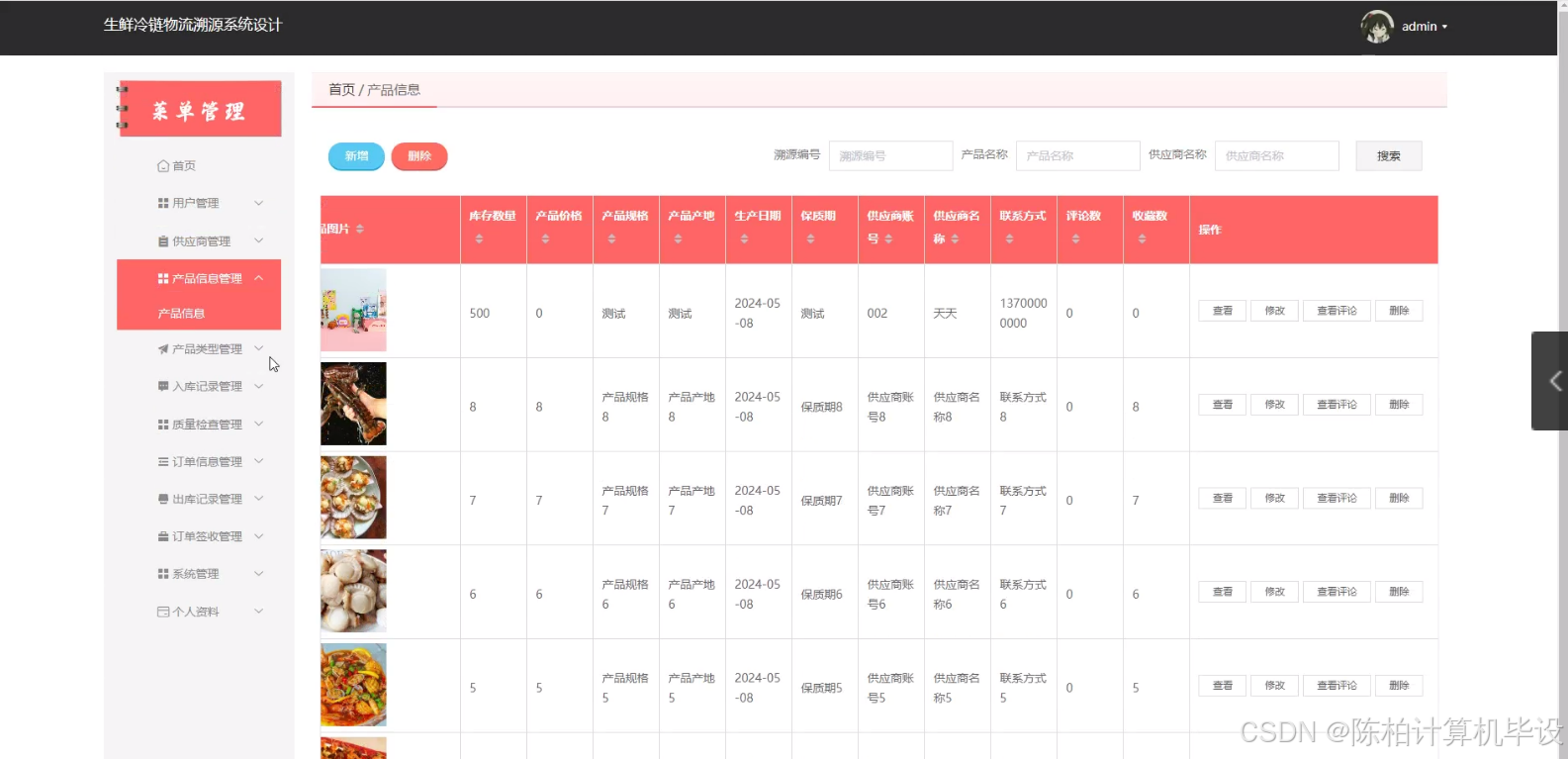The image size is (1568, 759).
Task: Sort table by 产品价格 column
Action: point(545,239)
